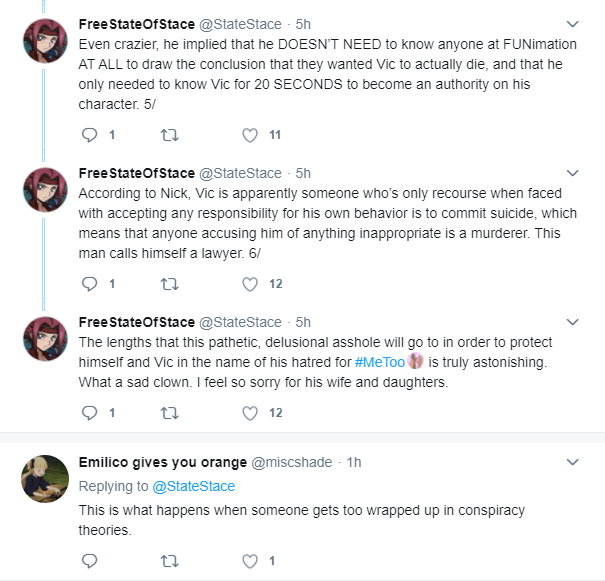Open the 1h timestamp on Emilico's tweet
605x581 pixels.
click(353, 462)
